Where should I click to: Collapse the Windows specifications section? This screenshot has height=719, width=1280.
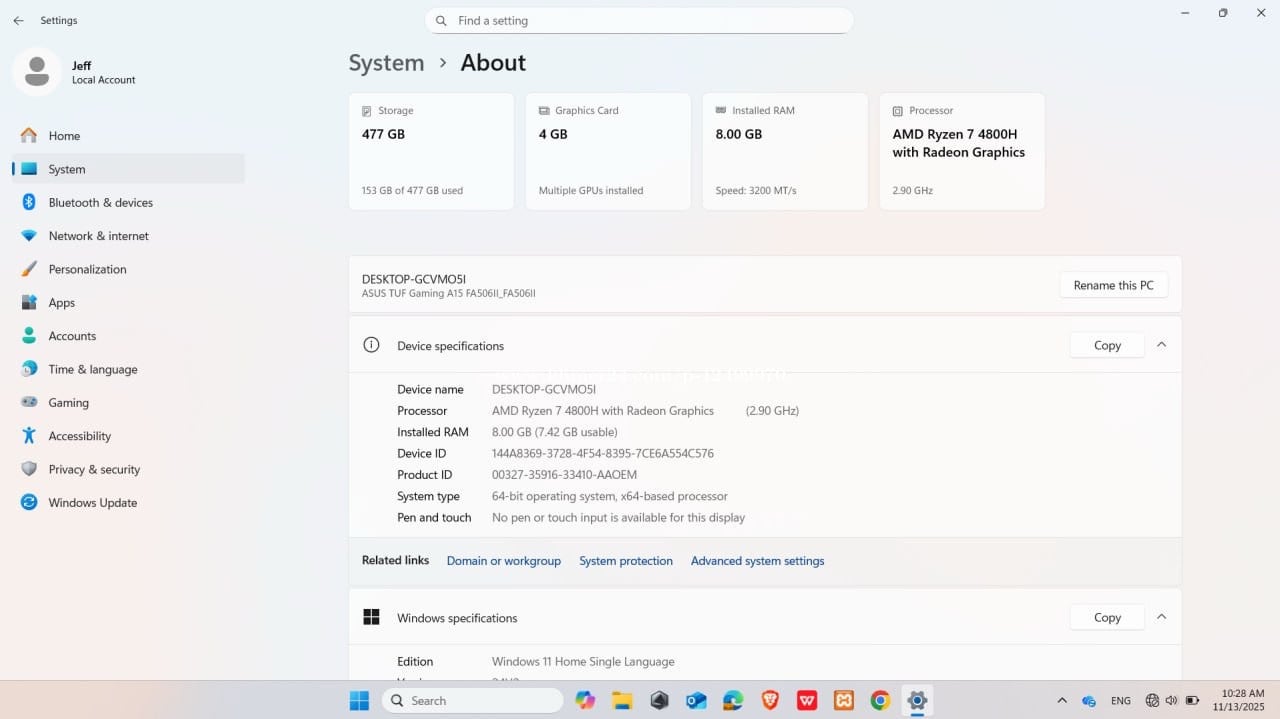click(x=1161, y=616)
